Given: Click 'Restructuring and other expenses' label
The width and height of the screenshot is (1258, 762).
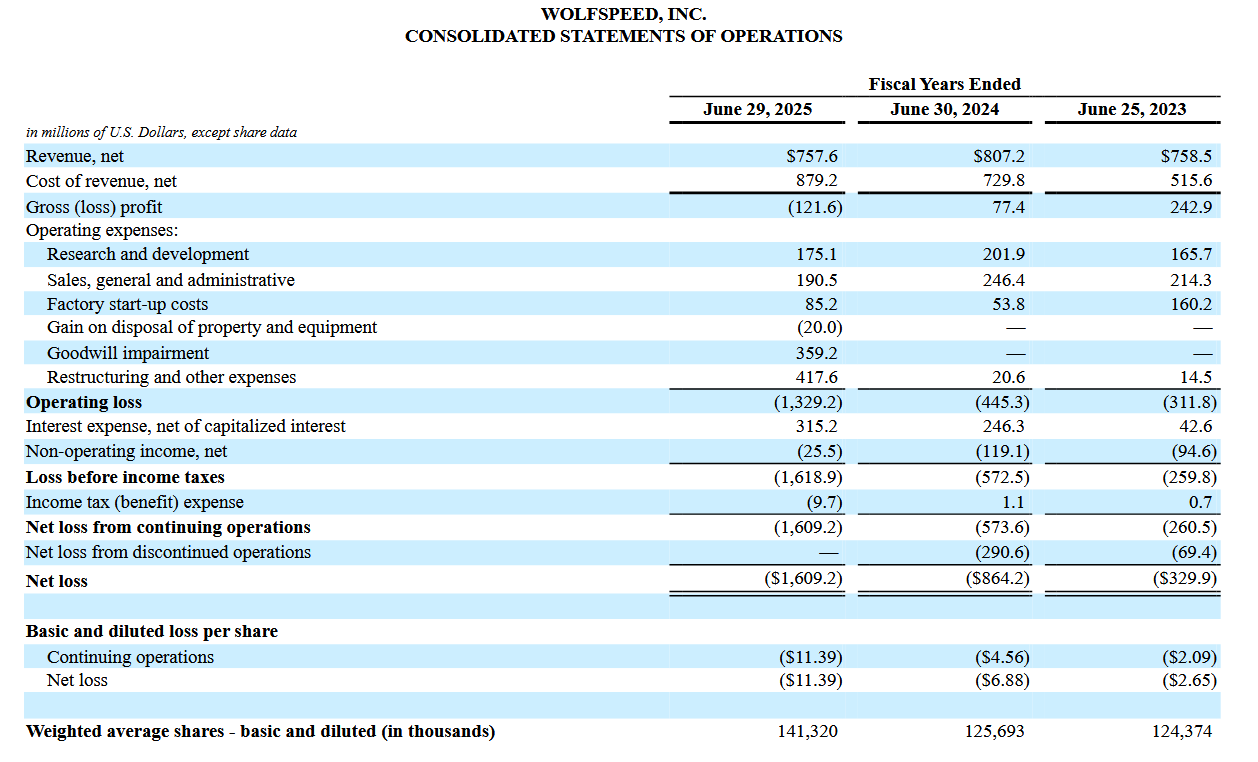Looking at the screenshot, I should point(172,377).
